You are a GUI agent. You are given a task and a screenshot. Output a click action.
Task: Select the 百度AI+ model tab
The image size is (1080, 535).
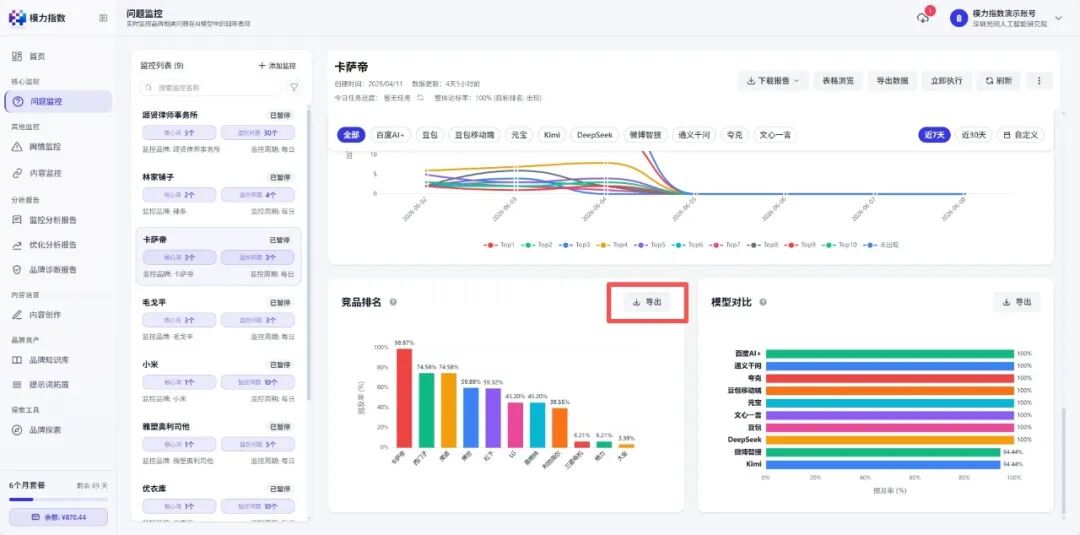click(391, 135)
